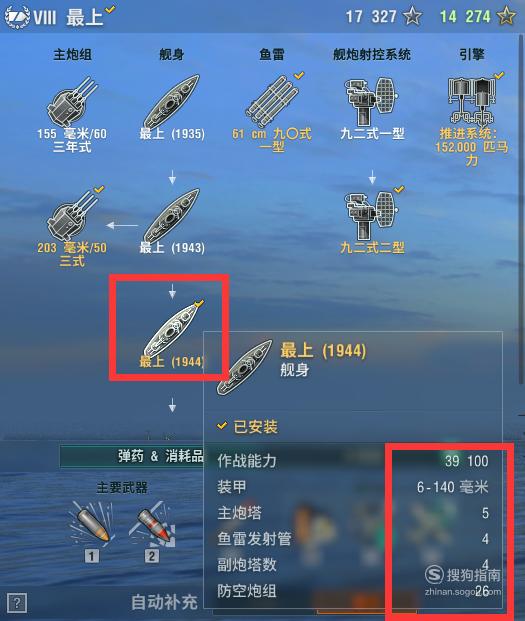
Task: Click the arrow between 1935 and 1943 hulls
Action: pyautogui.click(x=172, y=177)
